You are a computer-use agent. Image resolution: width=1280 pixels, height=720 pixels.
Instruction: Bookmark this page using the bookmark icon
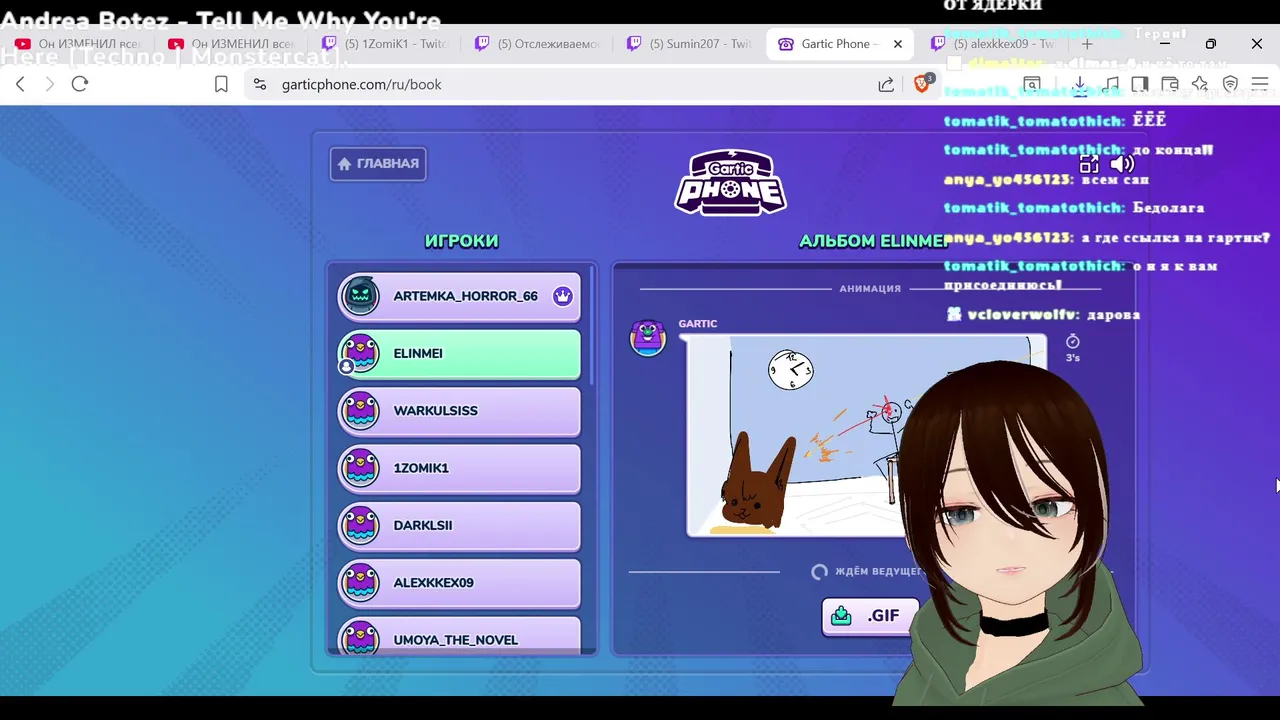point(221,84)
